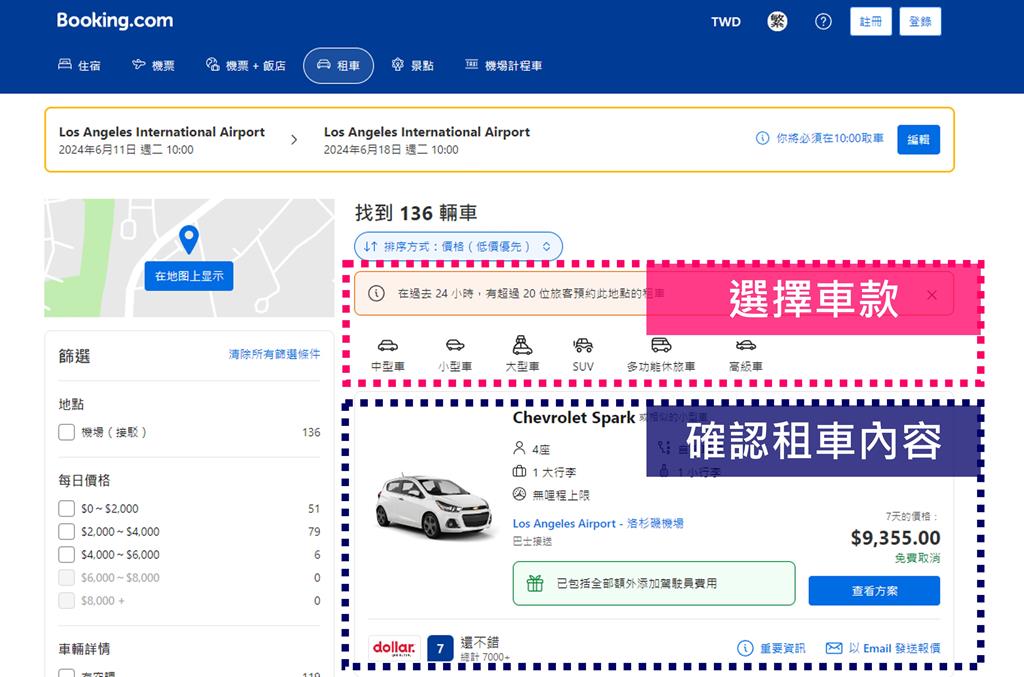Check the $2,000 ~ $4,000 price filter
Viewport: 1024px width, 677px height.
pos(67,531)
